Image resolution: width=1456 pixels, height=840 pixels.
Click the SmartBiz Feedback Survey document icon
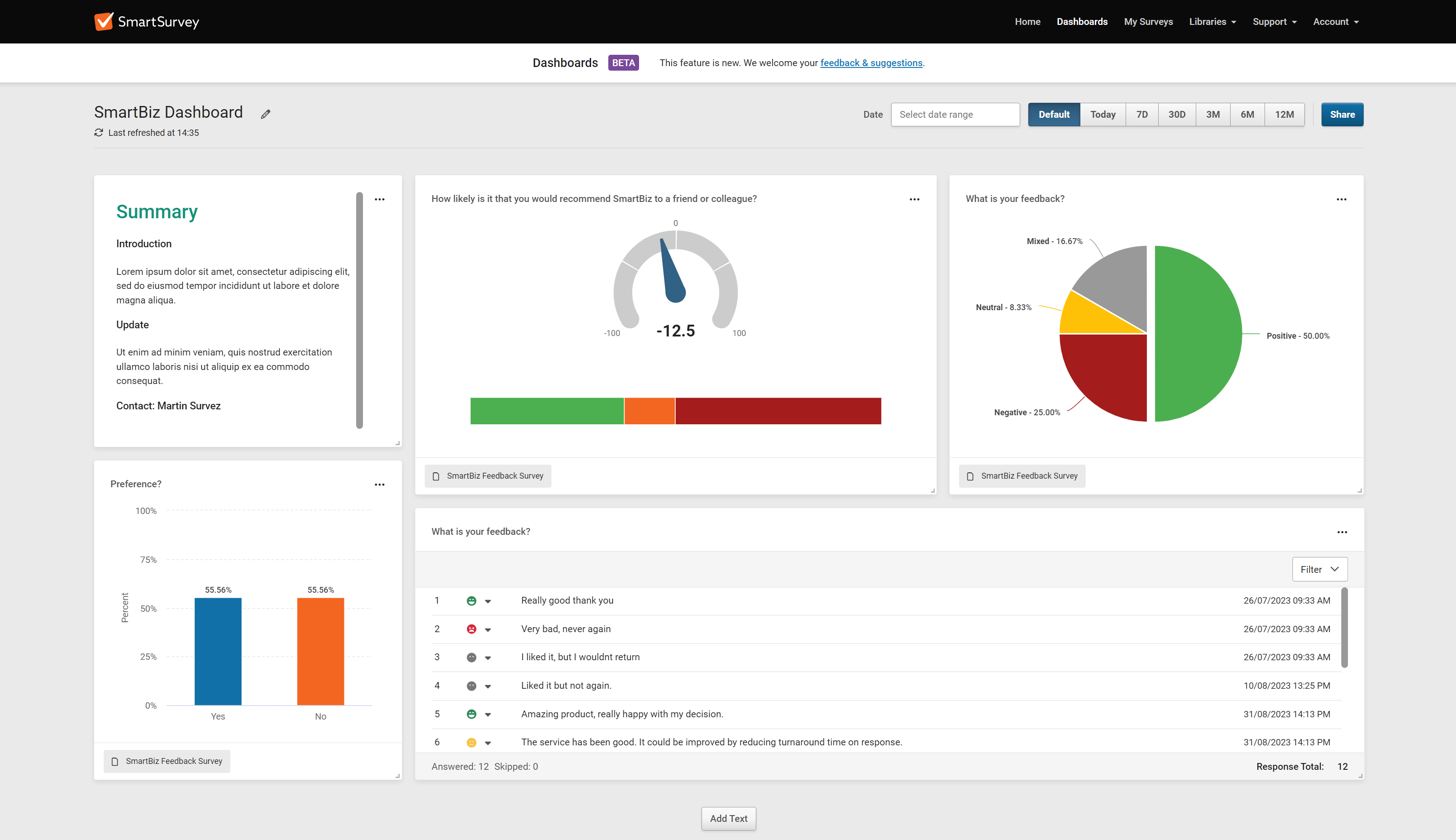[436, 475]
